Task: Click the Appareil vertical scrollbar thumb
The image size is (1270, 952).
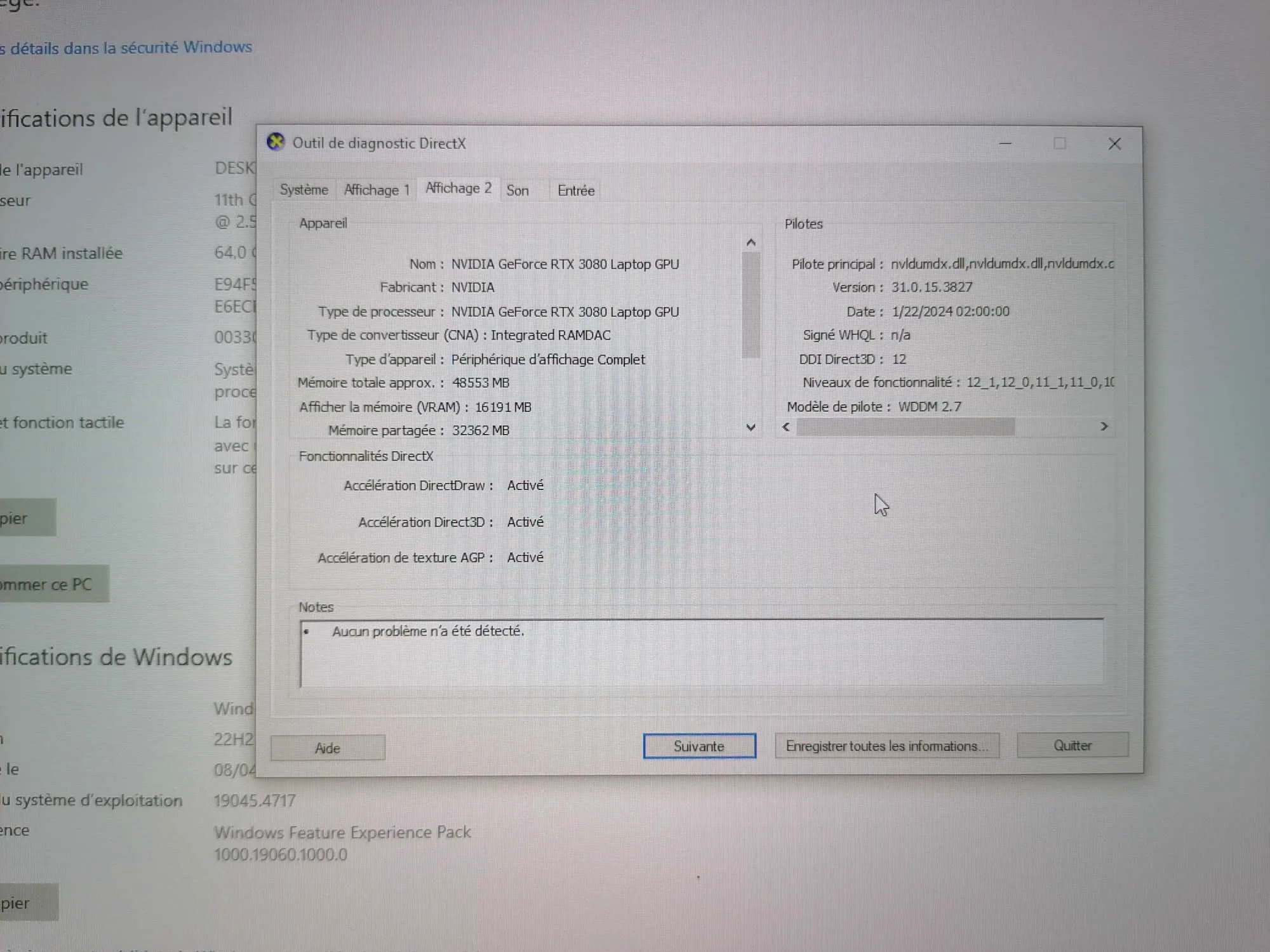Action: click(751, 305)
